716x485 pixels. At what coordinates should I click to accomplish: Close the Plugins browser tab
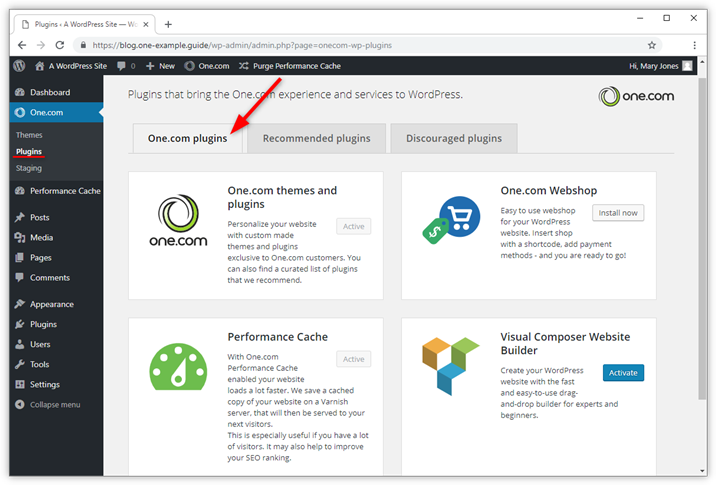click(146, 24)
